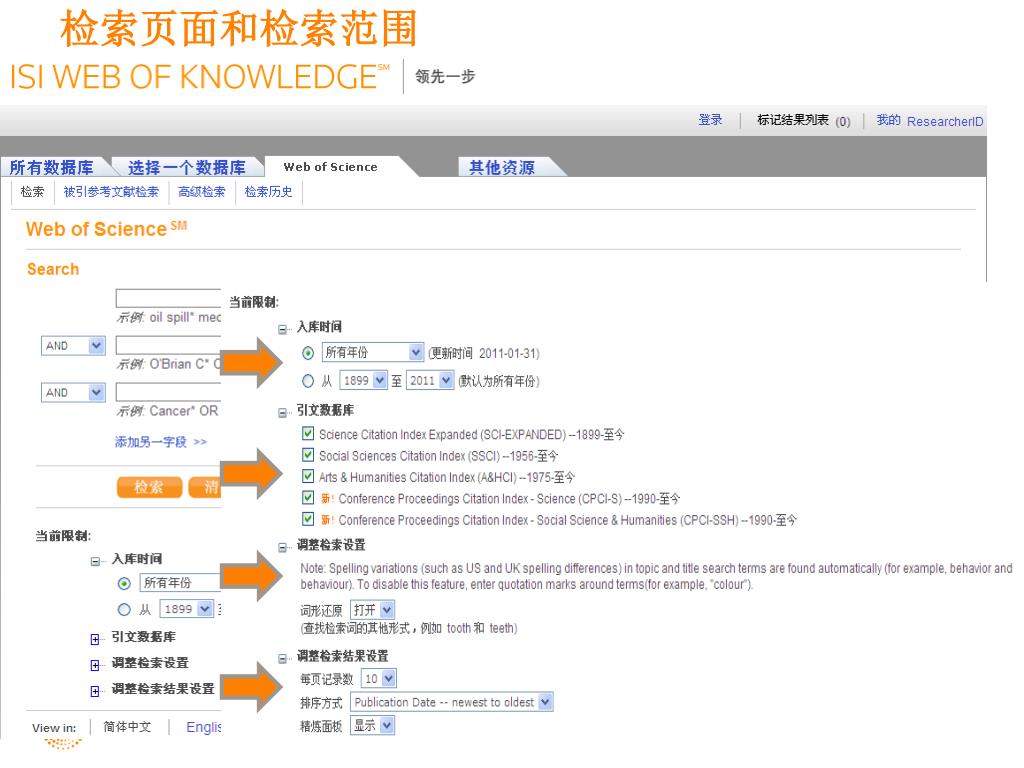
Task: Toggle Arts & Humanities Citation Index checkbox
Action: 308,477
